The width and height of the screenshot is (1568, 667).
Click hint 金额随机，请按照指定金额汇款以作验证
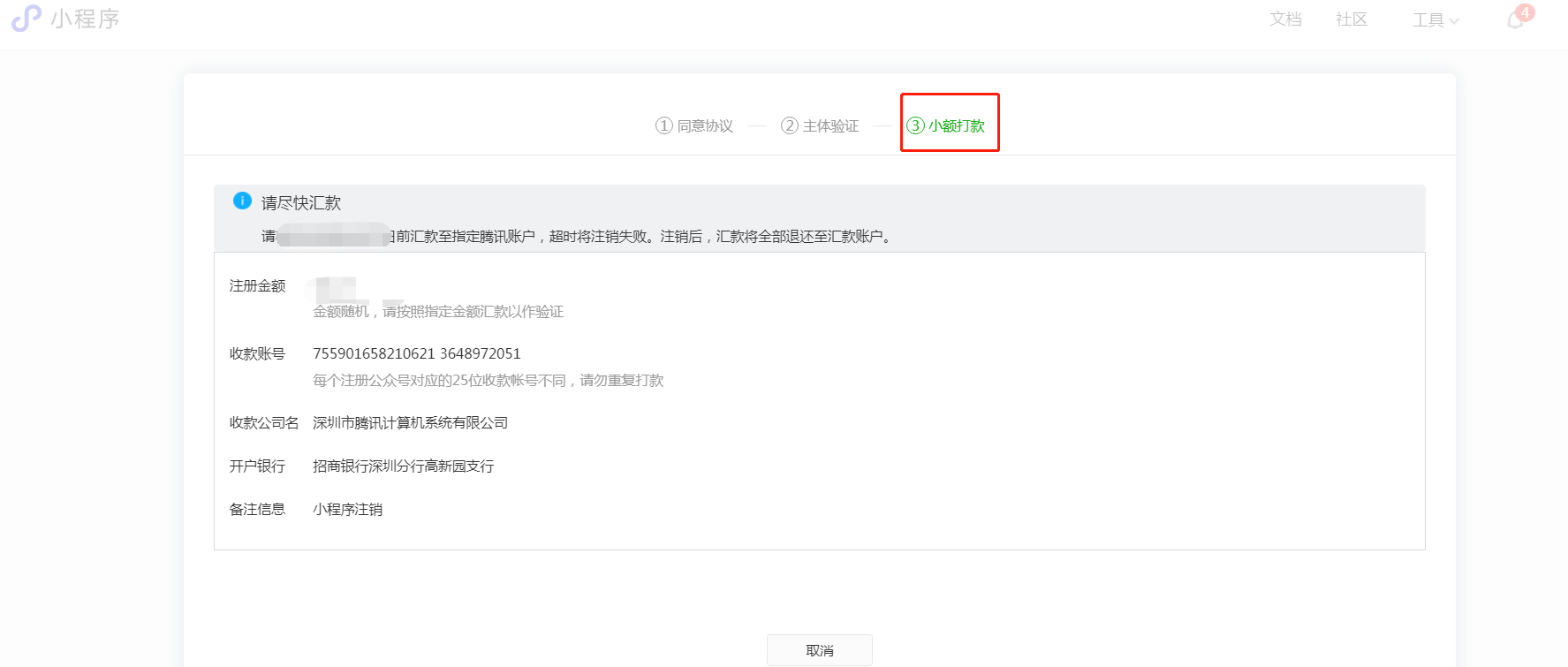coord(438,312)
